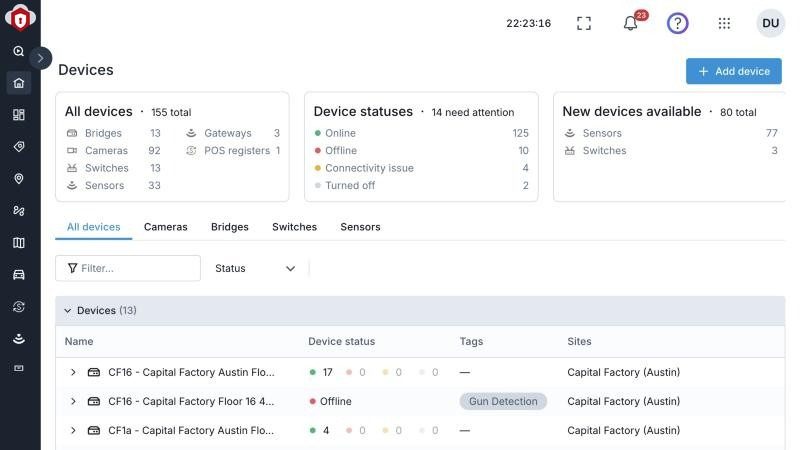
Task: Click bridge icon of CF1a row
Action: point(94,431)
